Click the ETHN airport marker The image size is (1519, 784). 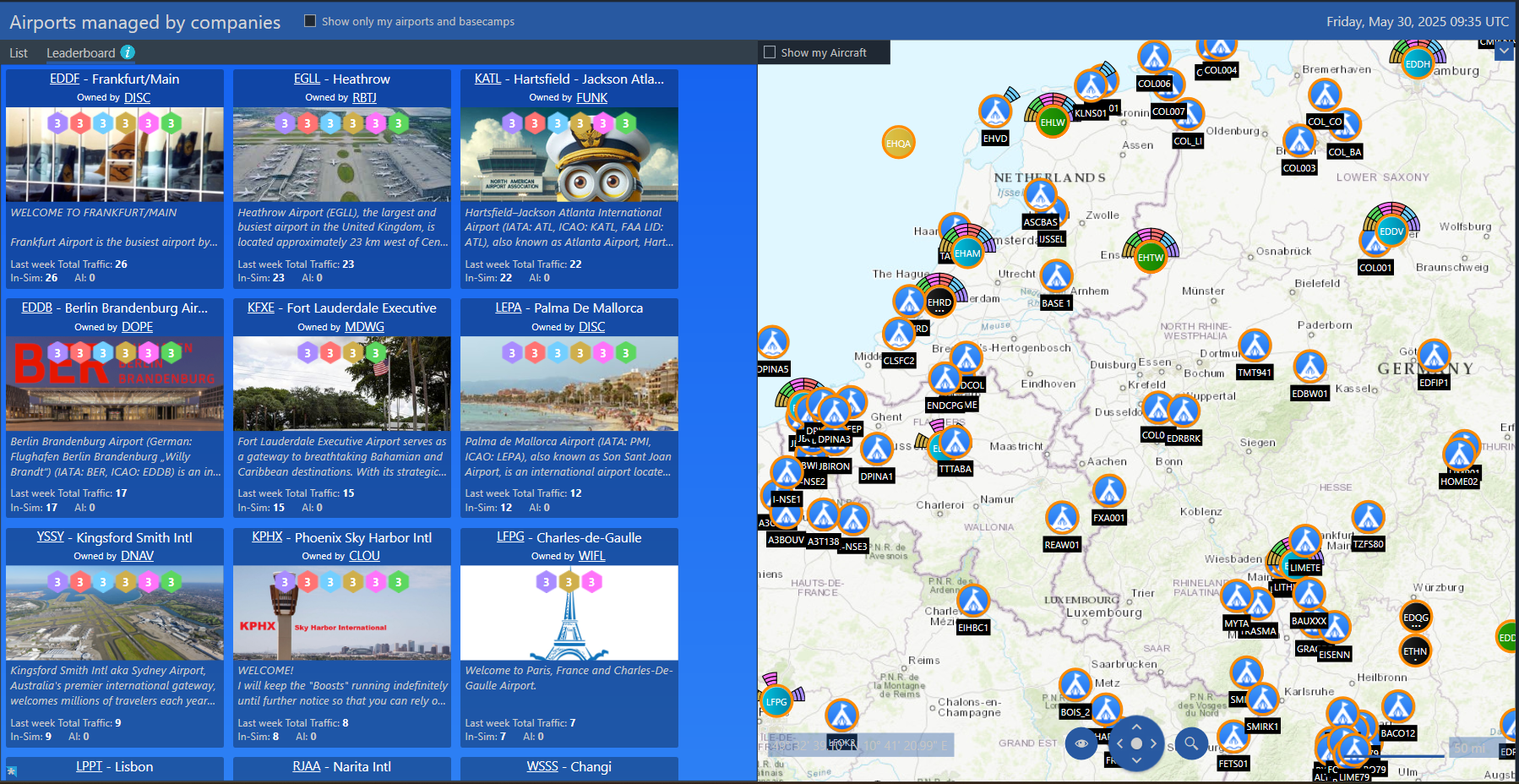tap(1415, 651)
